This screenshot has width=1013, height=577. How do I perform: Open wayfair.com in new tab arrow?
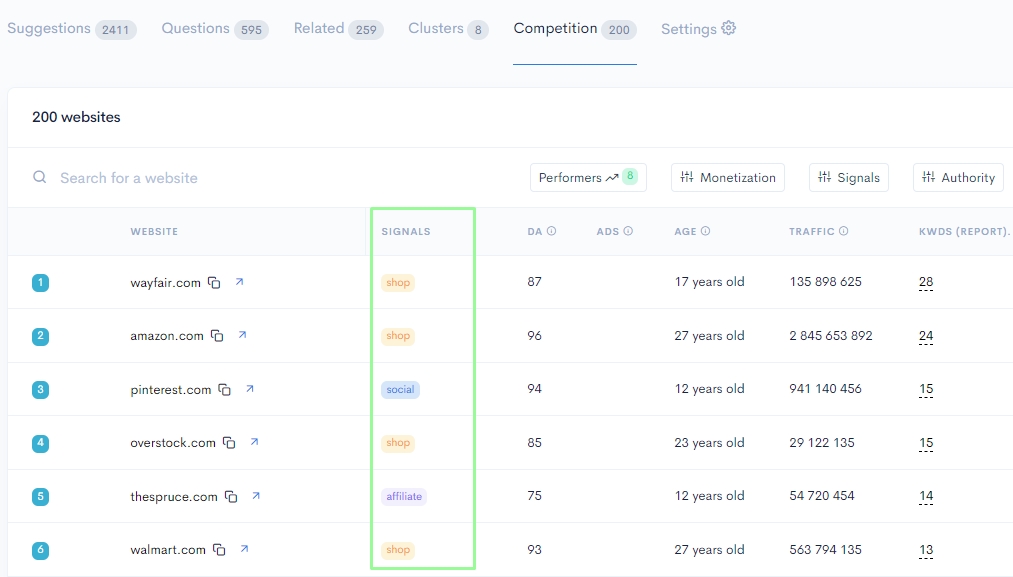pyautogui.click(x=239, y=282)
